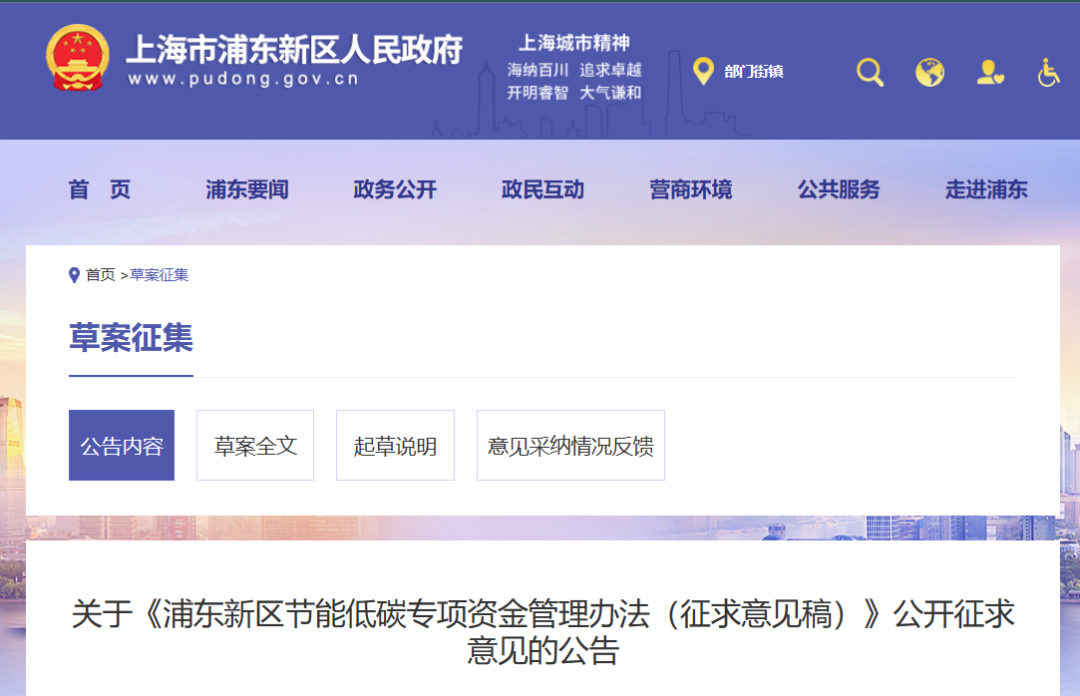The image size is (1080, 696).
Task: Click the 部门街镇 location pin icon
Action: [703, 71]
